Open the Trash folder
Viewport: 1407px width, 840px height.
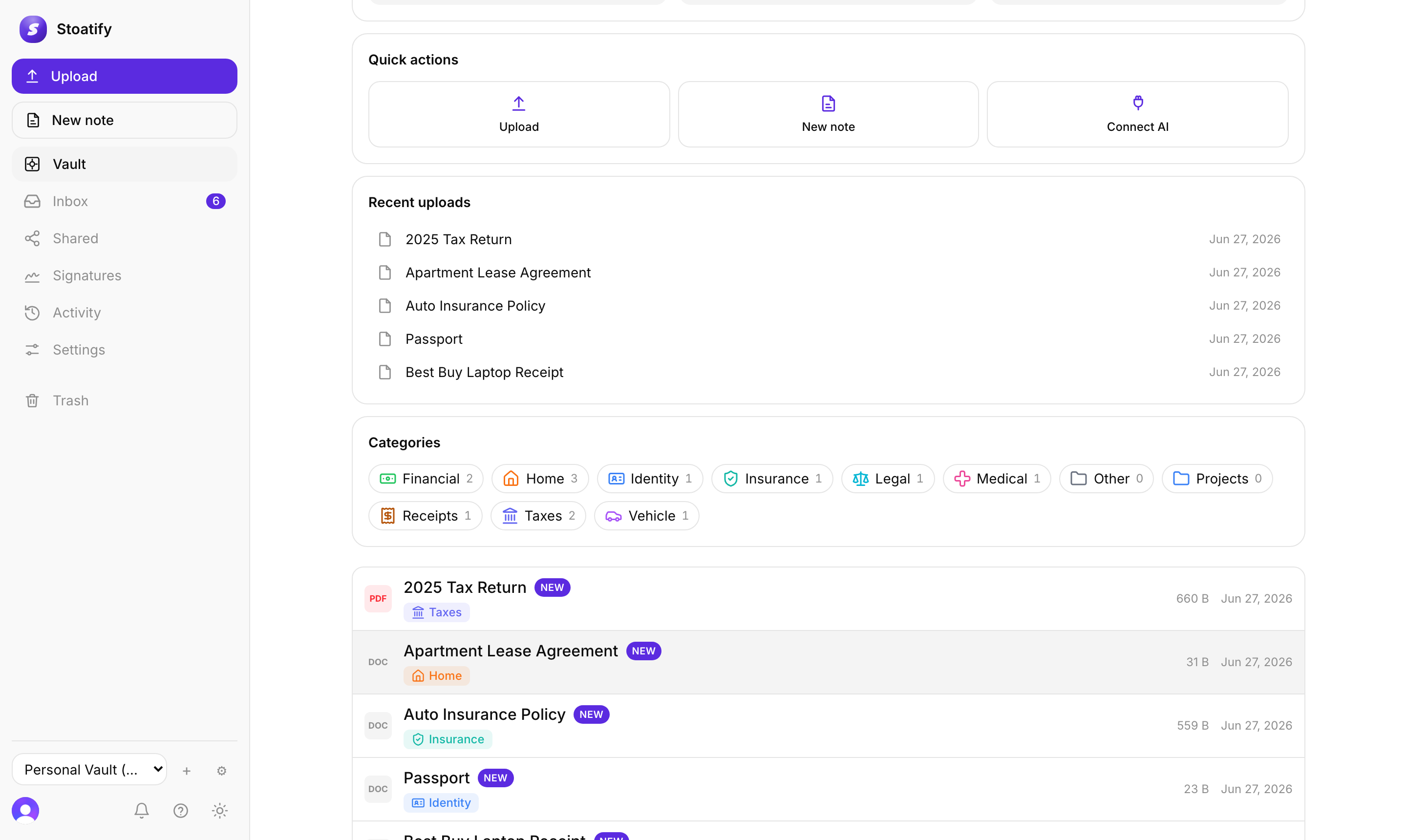pos(125,401)
